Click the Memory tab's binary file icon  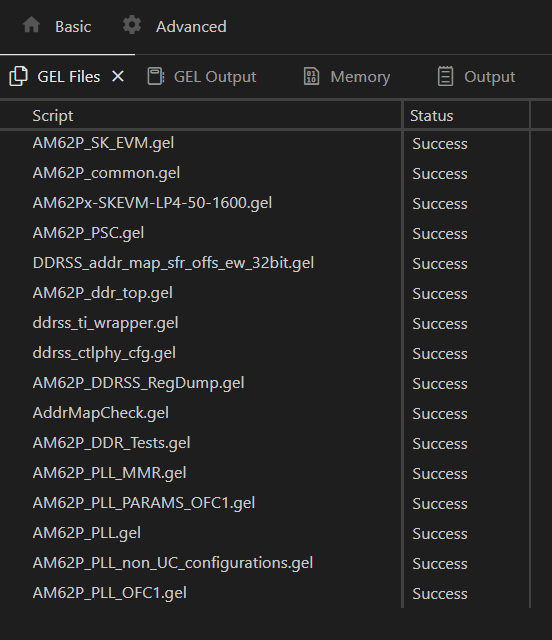pos(312,76)
